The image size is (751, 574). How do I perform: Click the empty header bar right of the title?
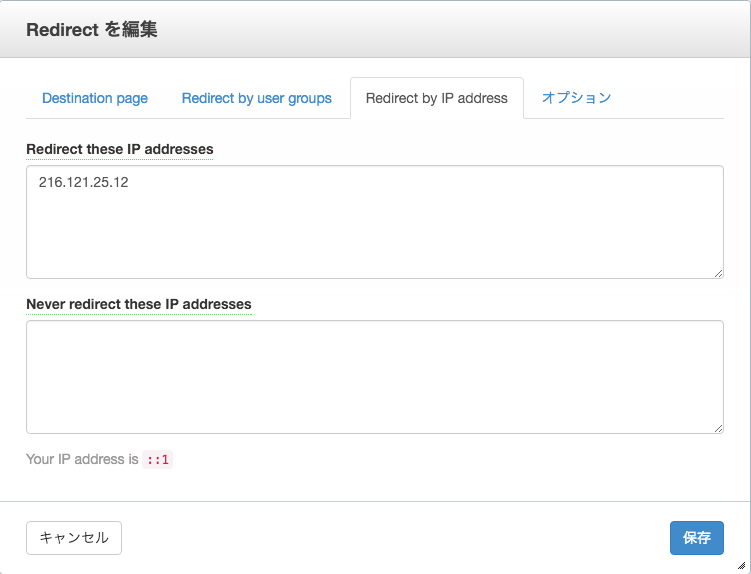click(x=450, y=30)
